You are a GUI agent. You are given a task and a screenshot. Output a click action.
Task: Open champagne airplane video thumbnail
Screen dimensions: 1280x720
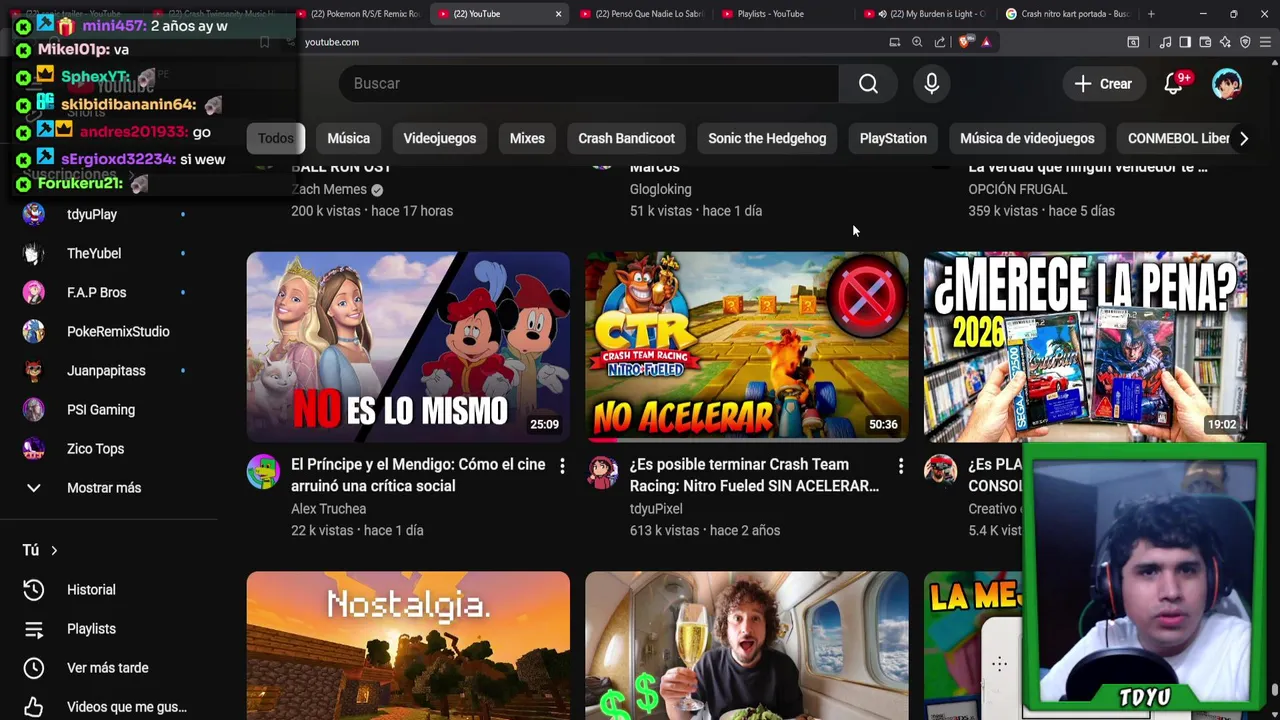(x=747, y=646)
